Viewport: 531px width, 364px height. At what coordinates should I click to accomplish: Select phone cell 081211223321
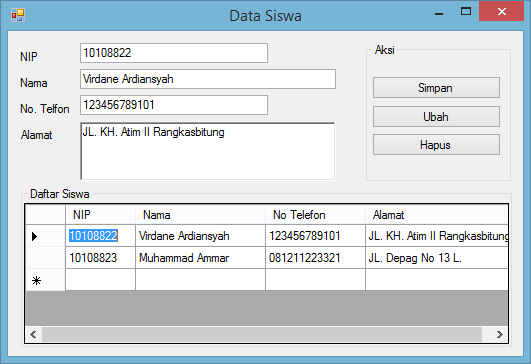315,258
